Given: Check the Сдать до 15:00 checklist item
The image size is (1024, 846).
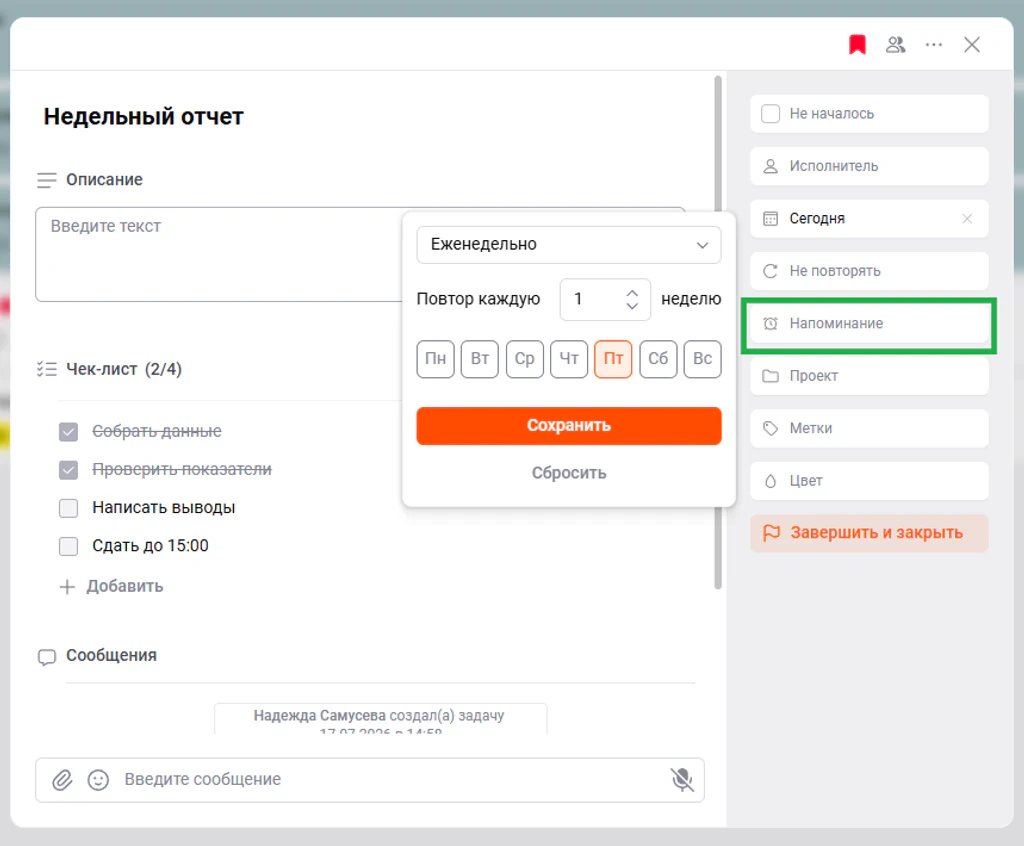Looking at the screenshot, I should 69,546.
